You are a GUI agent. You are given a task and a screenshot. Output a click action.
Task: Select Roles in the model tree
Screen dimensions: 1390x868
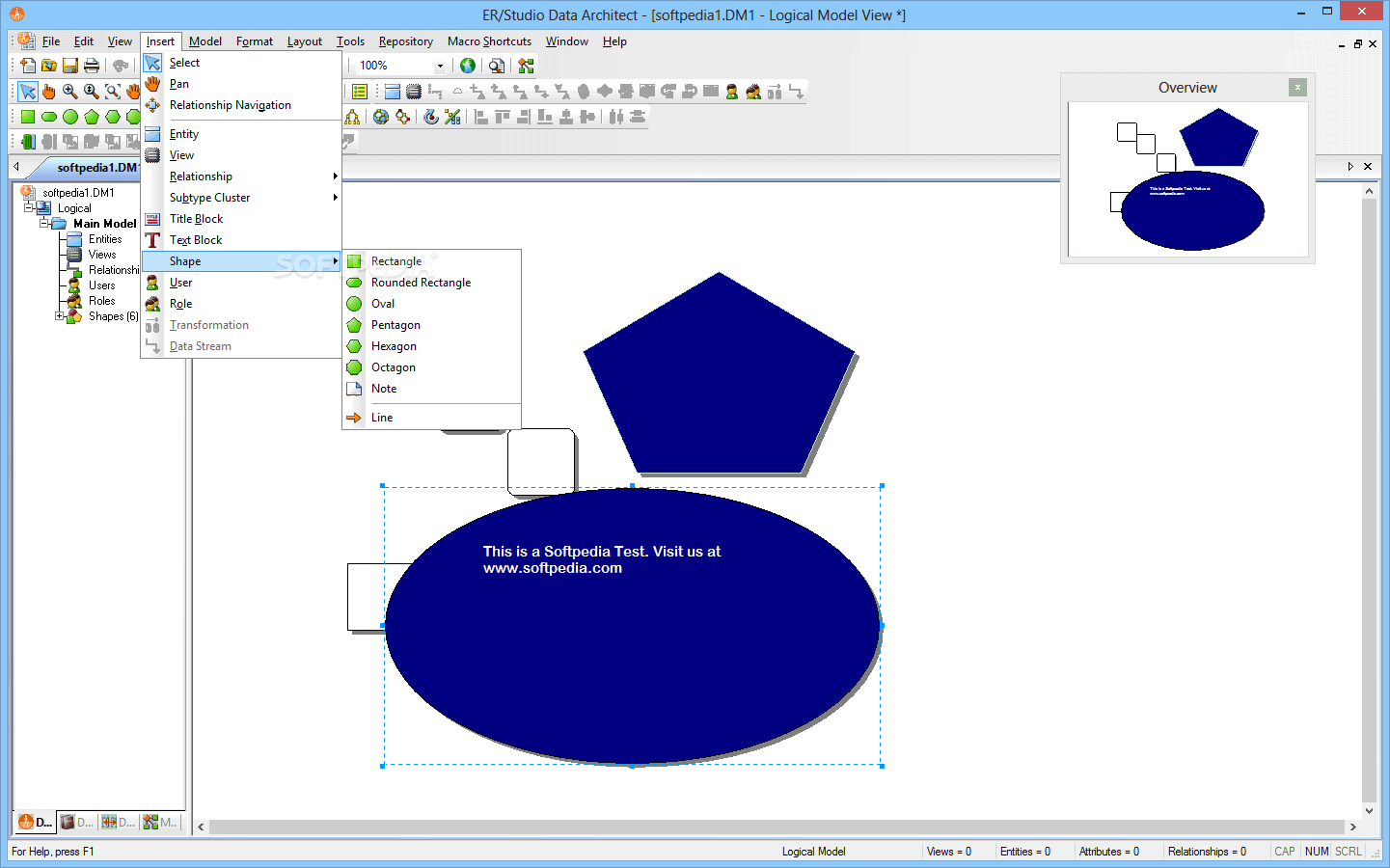pos(102,301)
